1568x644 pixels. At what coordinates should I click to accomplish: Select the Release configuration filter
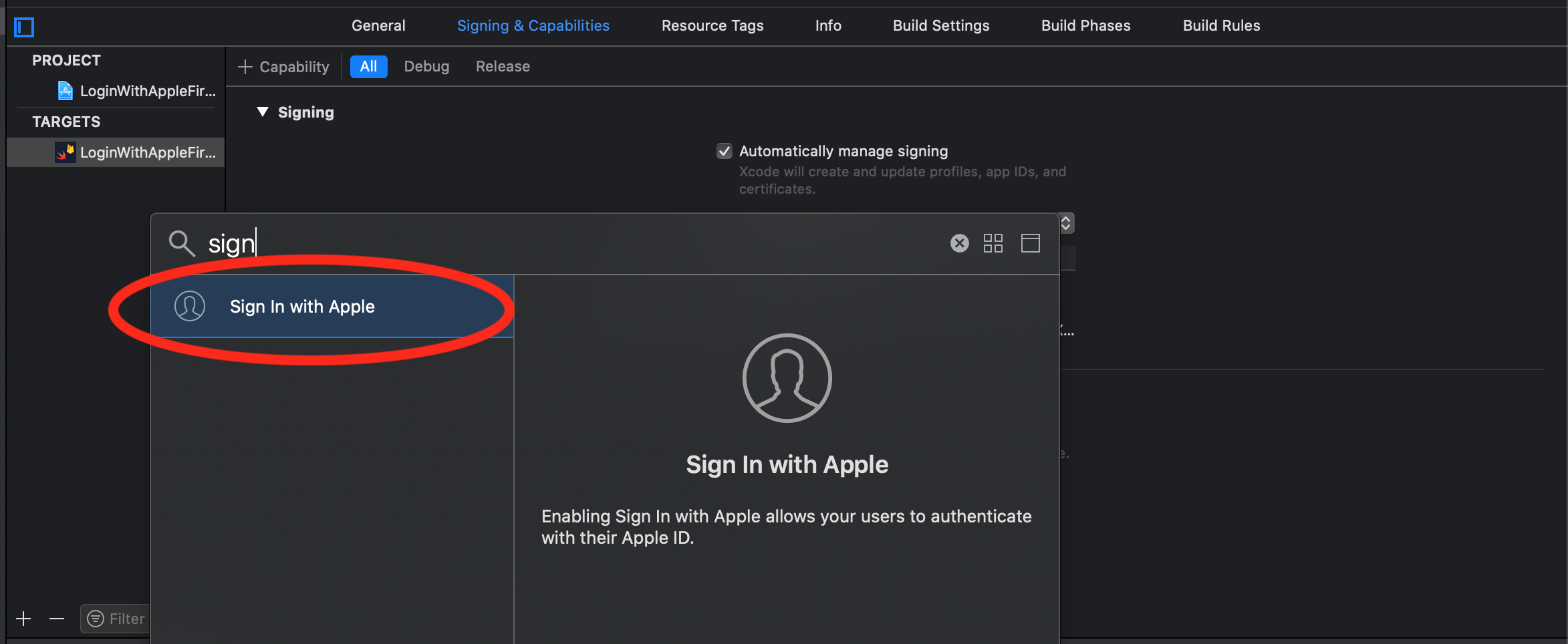[x=503, y=66]
